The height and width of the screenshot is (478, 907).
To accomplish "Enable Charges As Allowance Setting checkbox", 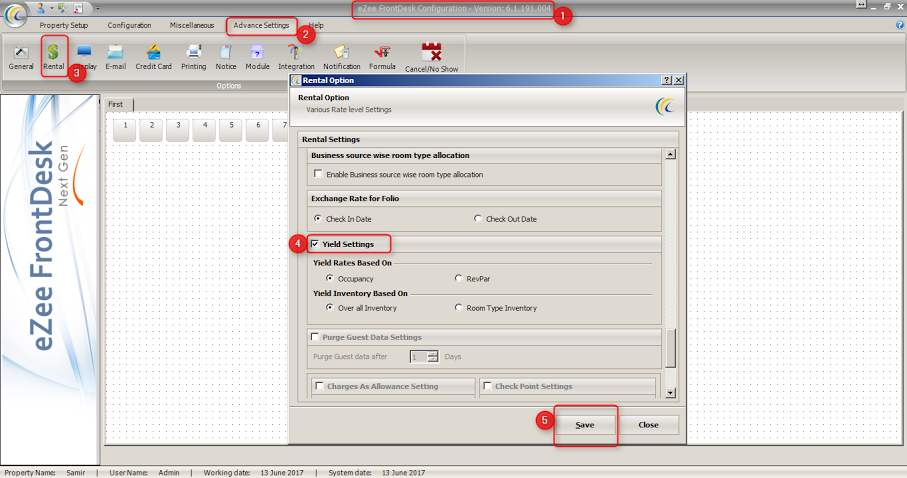I will coord(319,386).
